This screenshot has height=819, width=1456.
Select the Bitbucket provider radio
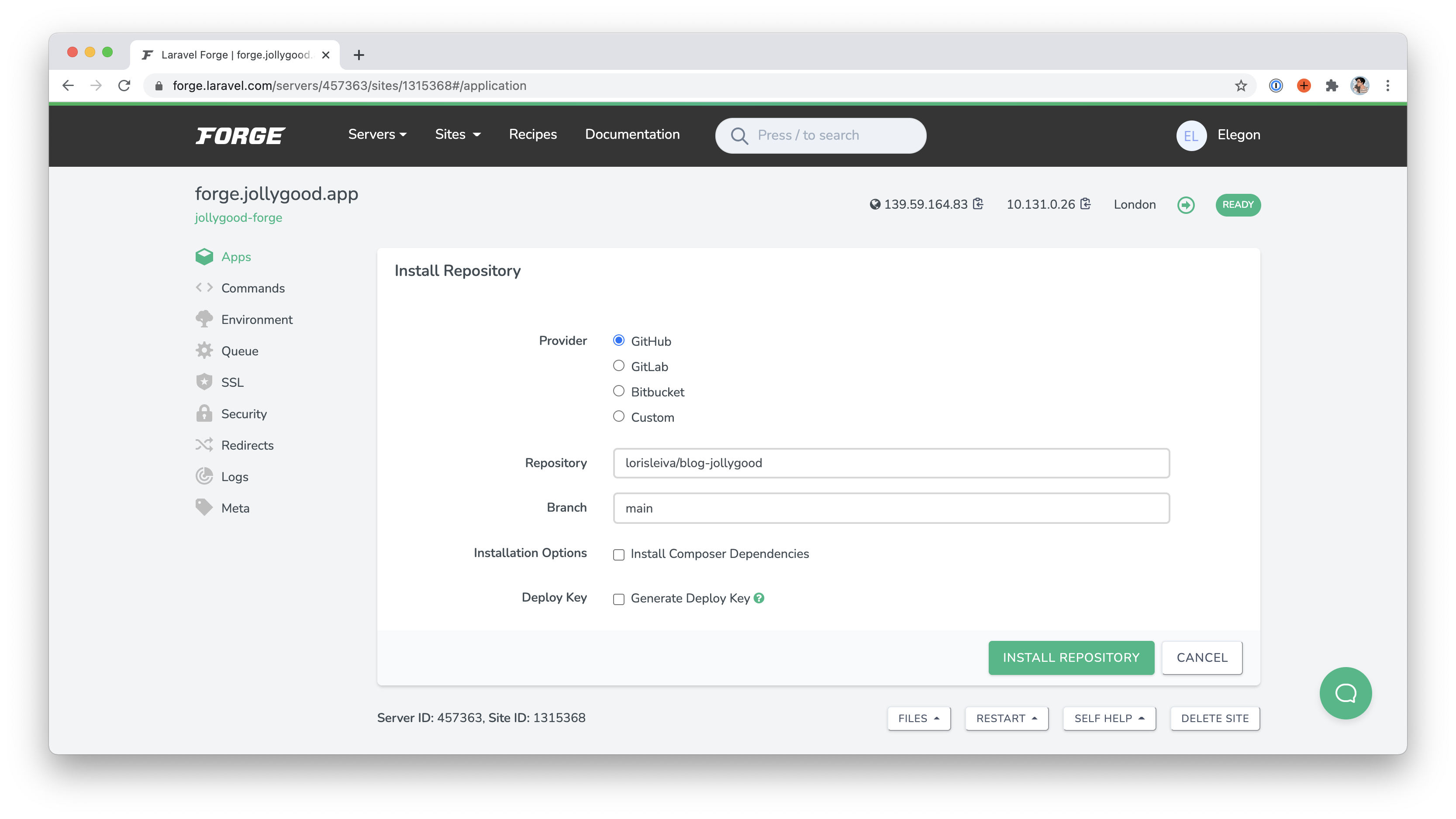click(x=618, y=391)
